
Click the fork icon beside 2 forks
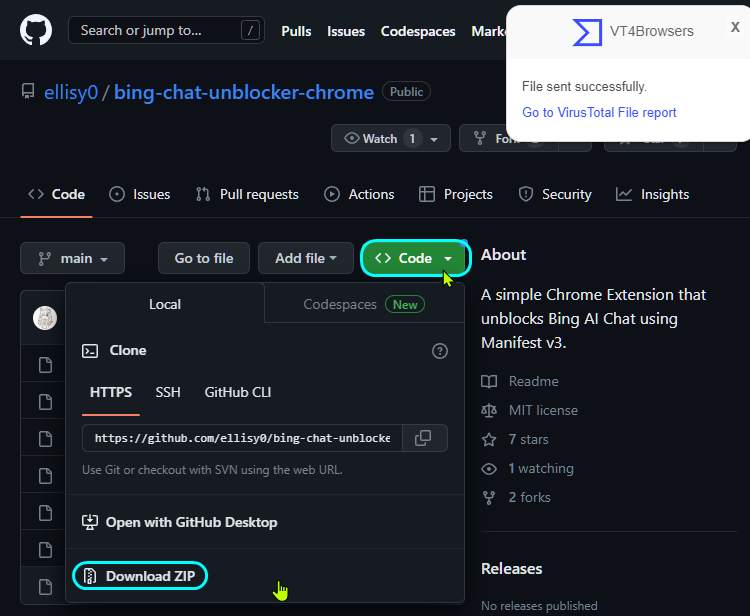pyautogui.click(x=489, y=497)
